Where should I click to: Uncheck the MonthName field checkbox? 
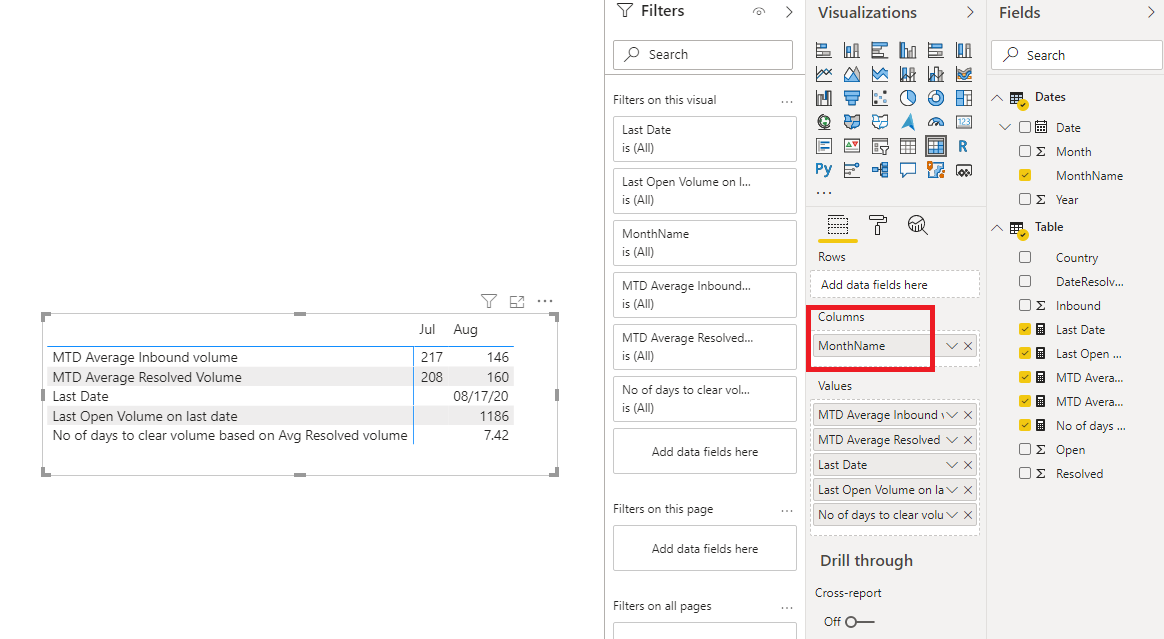pyautogui.click(x=1025, y=175)
